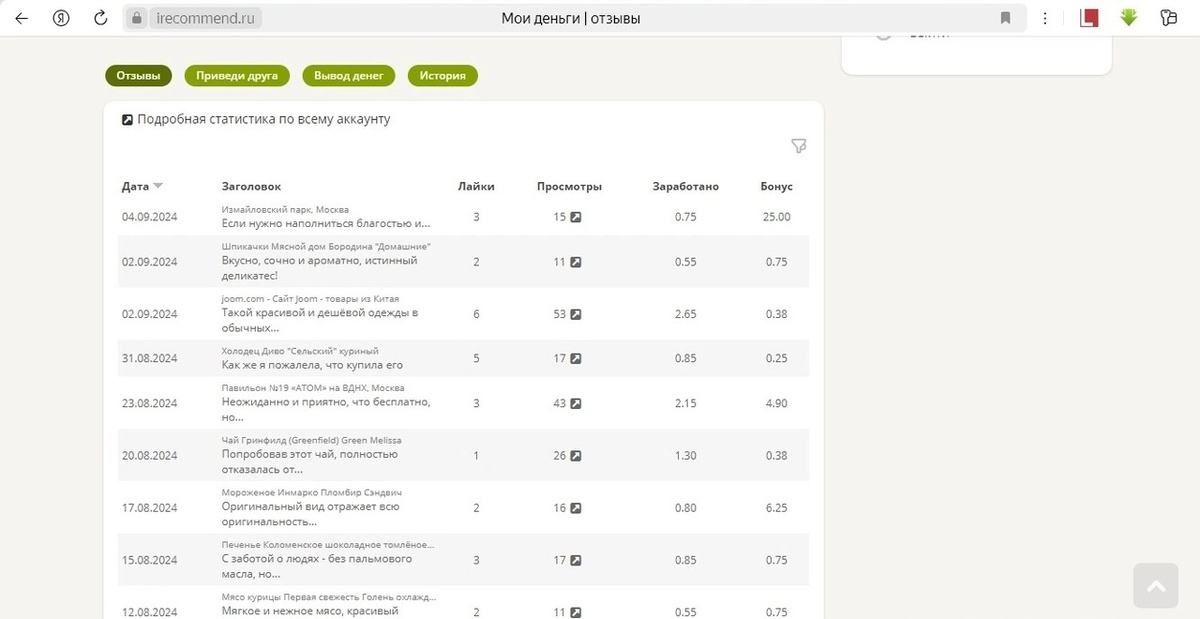The height and width of the screenshot is (619, 1200).
Task: Open review 'Если нужно наполниться благостью и...'
Action: 326,224
